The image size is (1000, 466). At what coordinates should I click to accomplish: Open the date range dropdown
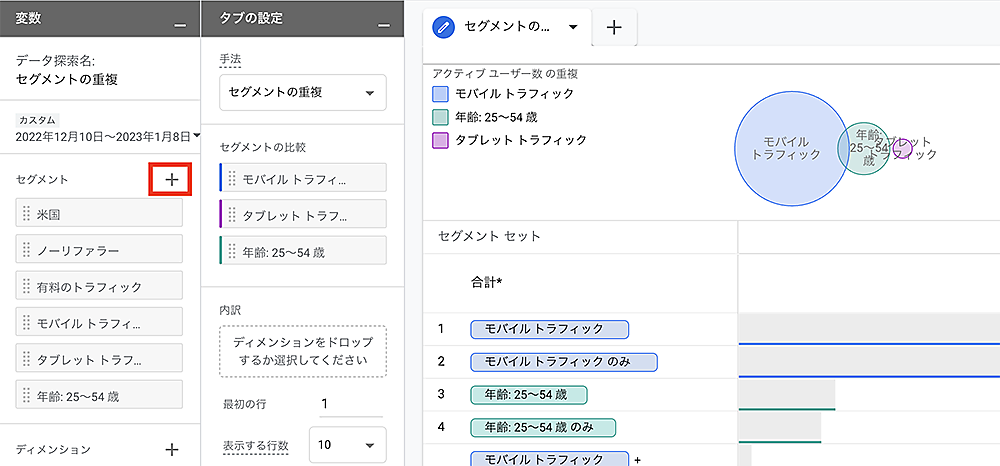click(x=197, y=136)
